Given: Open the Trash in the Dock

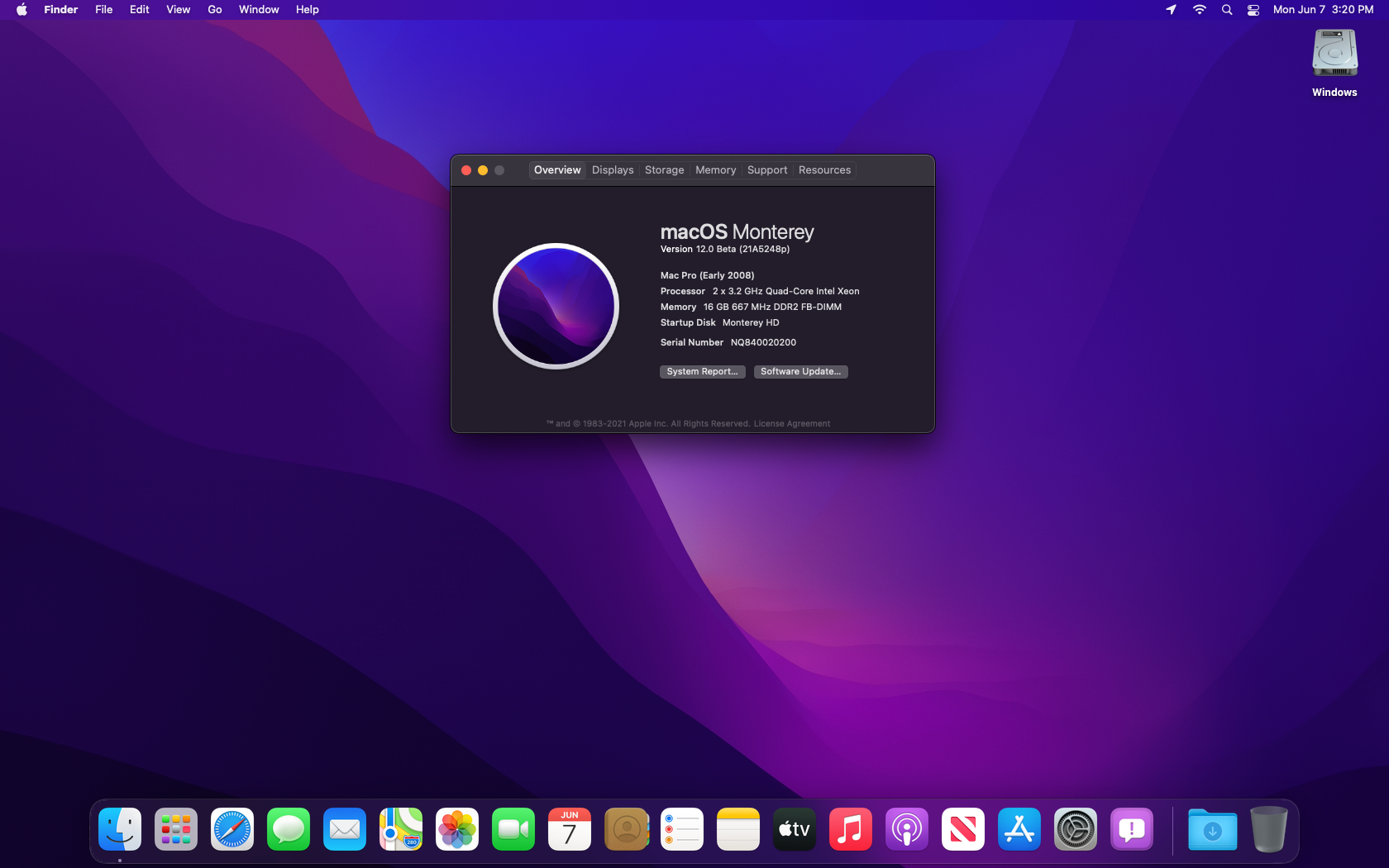Looking at the screenshot, I should [x=1269, y=829].
